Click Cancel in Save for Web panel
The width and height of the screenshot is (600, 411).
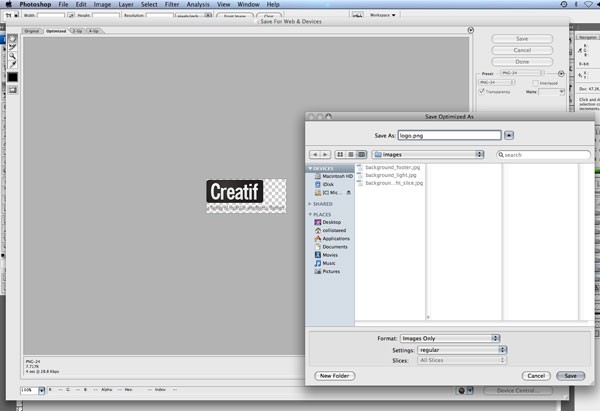coord(522,50)
